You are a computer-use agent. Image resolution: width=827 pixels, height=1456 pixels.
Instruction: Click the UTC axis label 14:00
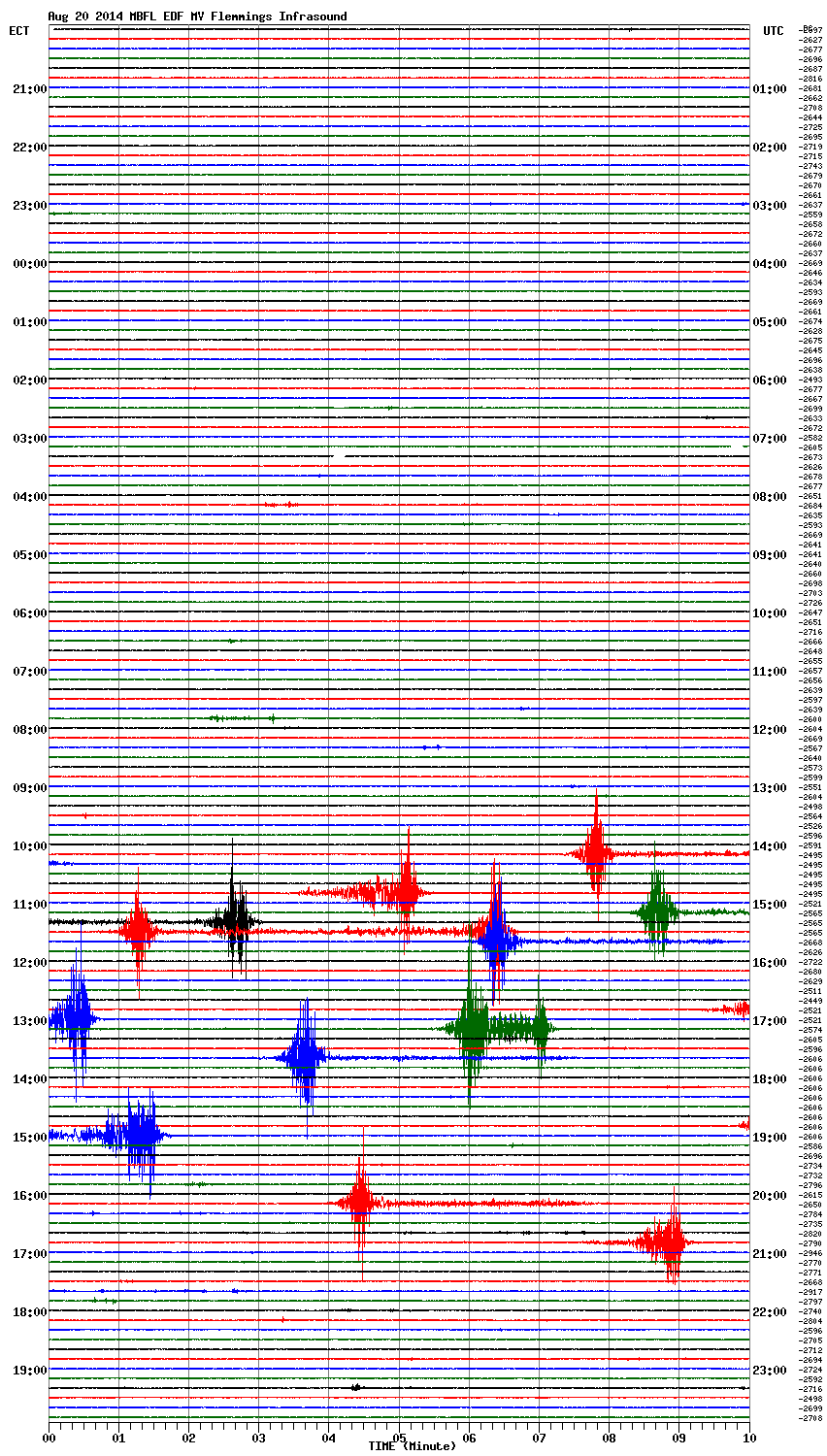(x=770, y=846)
